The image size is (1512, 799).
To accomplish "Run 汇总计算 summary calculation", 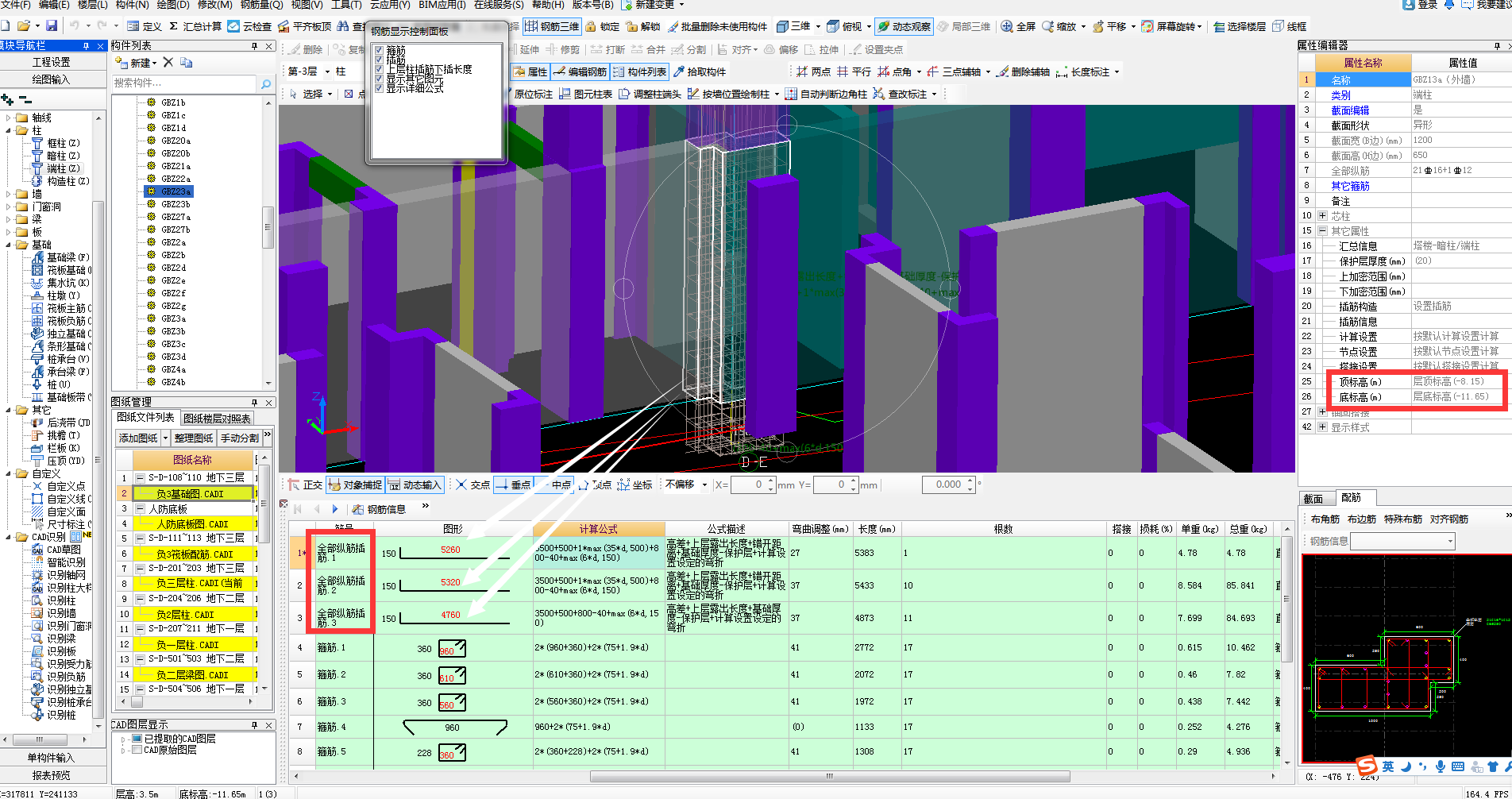I will tap(195, 26).
